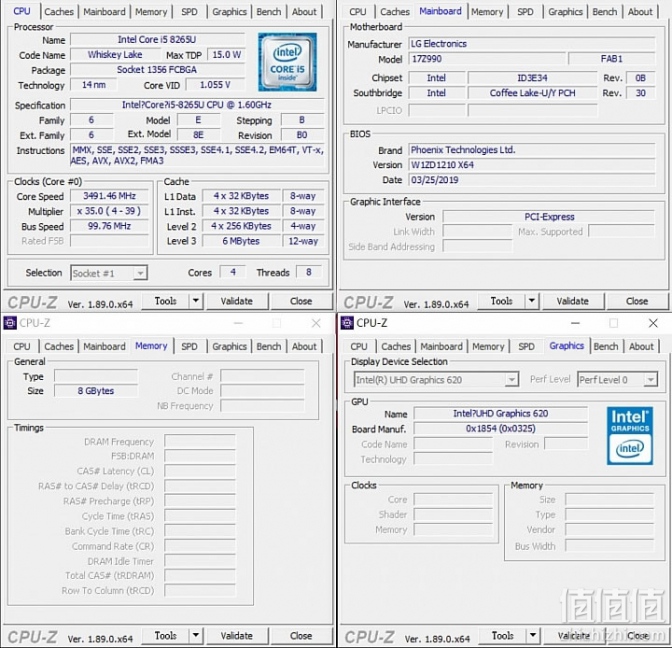Click Southbridge value Coffee Lake-U/Y PCH

point(532,93)
